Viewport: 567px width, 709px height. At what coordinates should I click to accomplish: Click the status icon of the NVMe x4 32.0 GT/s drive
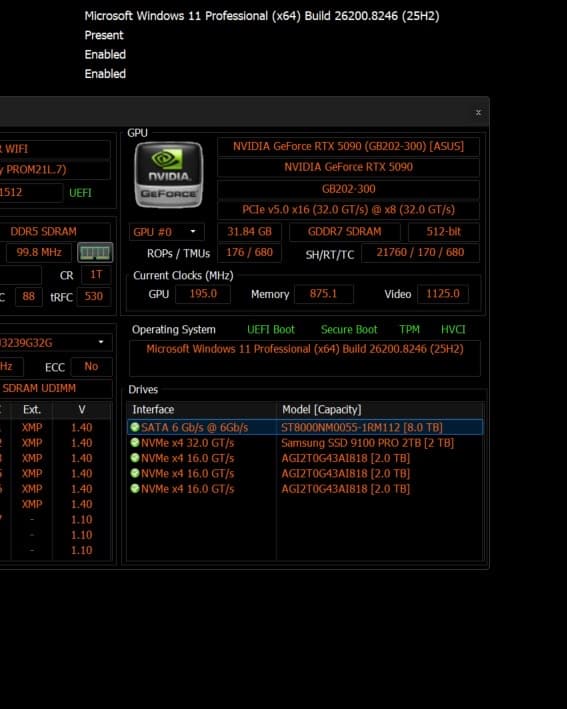pos(135,442)
